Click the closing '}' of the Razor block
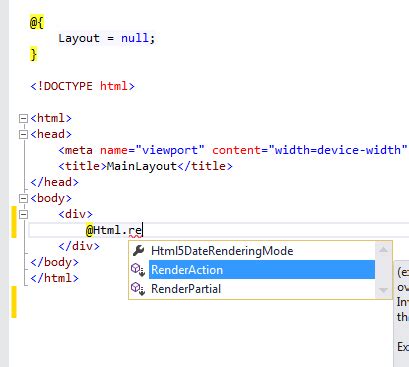The image size is (409, 367). tap(33, 54)
